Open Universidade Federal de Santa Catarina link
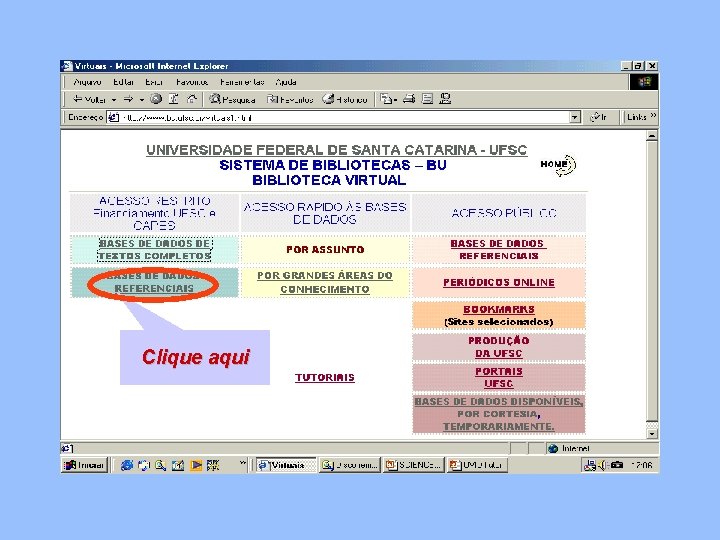The image size is (720, 540). [x=337, y=150]
